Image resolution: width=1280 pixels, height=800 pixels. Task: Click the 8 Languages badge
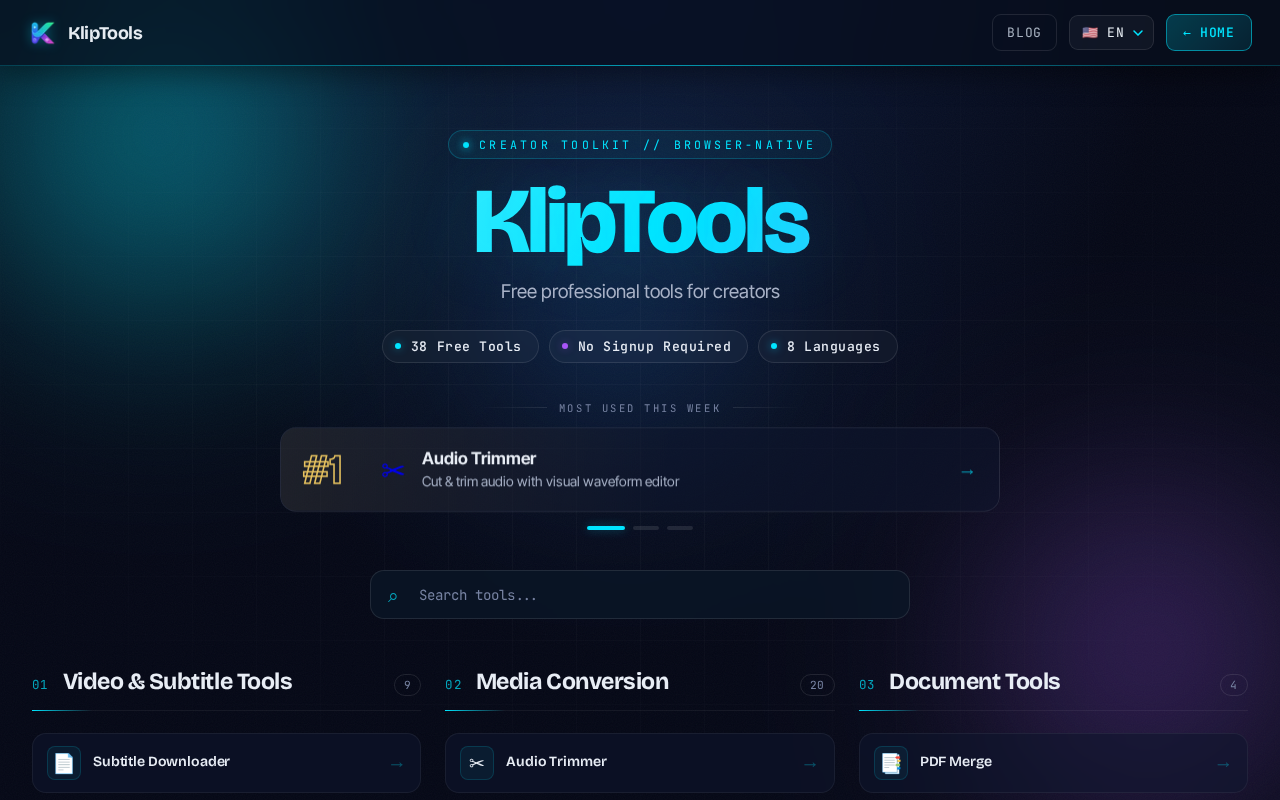click(x=828, y=347)
